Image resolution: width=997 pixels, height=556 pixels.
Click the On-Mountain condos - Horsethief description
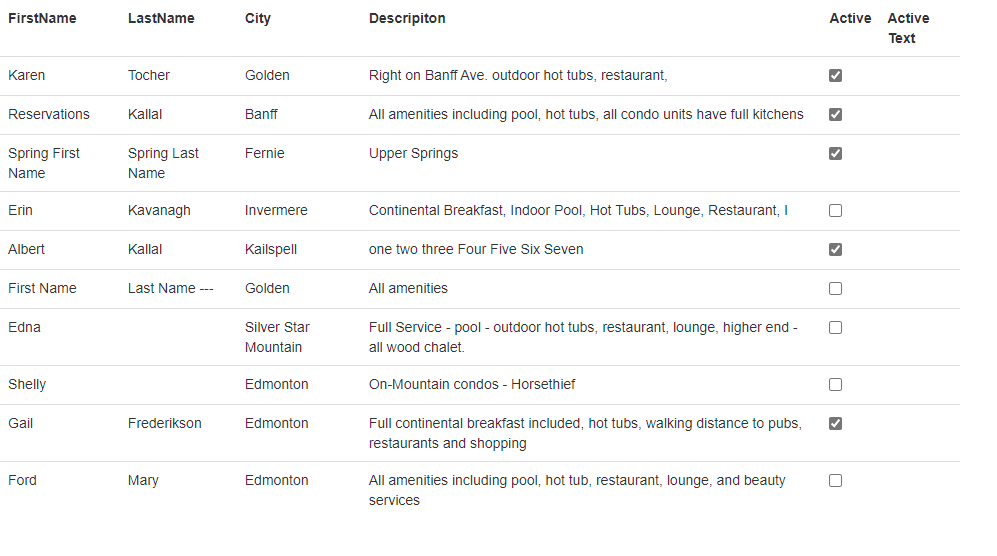pyautogui.click(x=472, y=384)
